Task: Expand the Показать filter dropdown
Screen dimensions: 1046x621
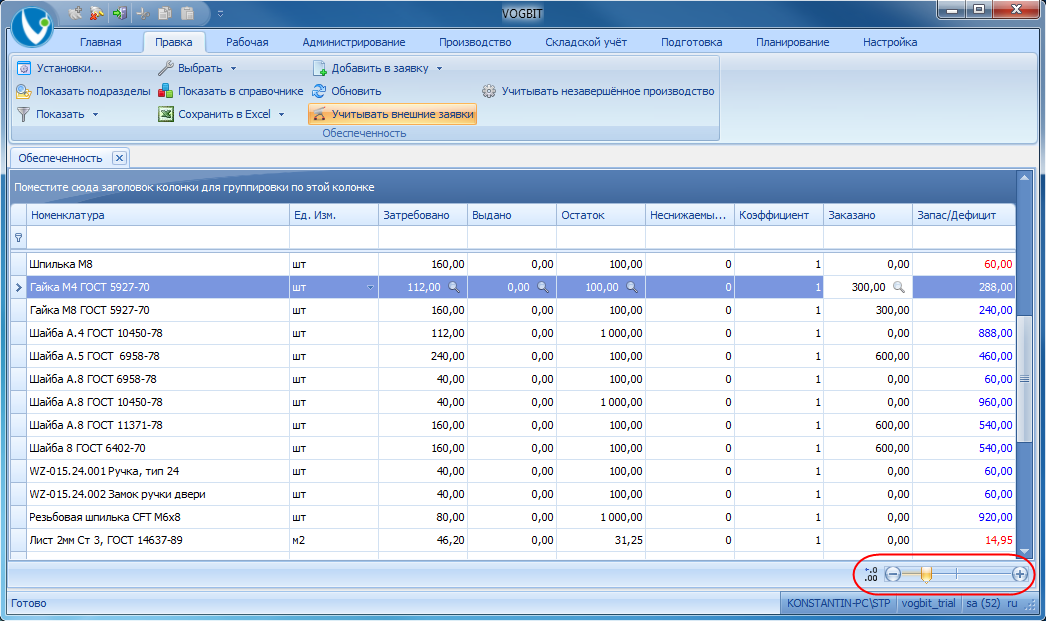Action: point(95,115)
